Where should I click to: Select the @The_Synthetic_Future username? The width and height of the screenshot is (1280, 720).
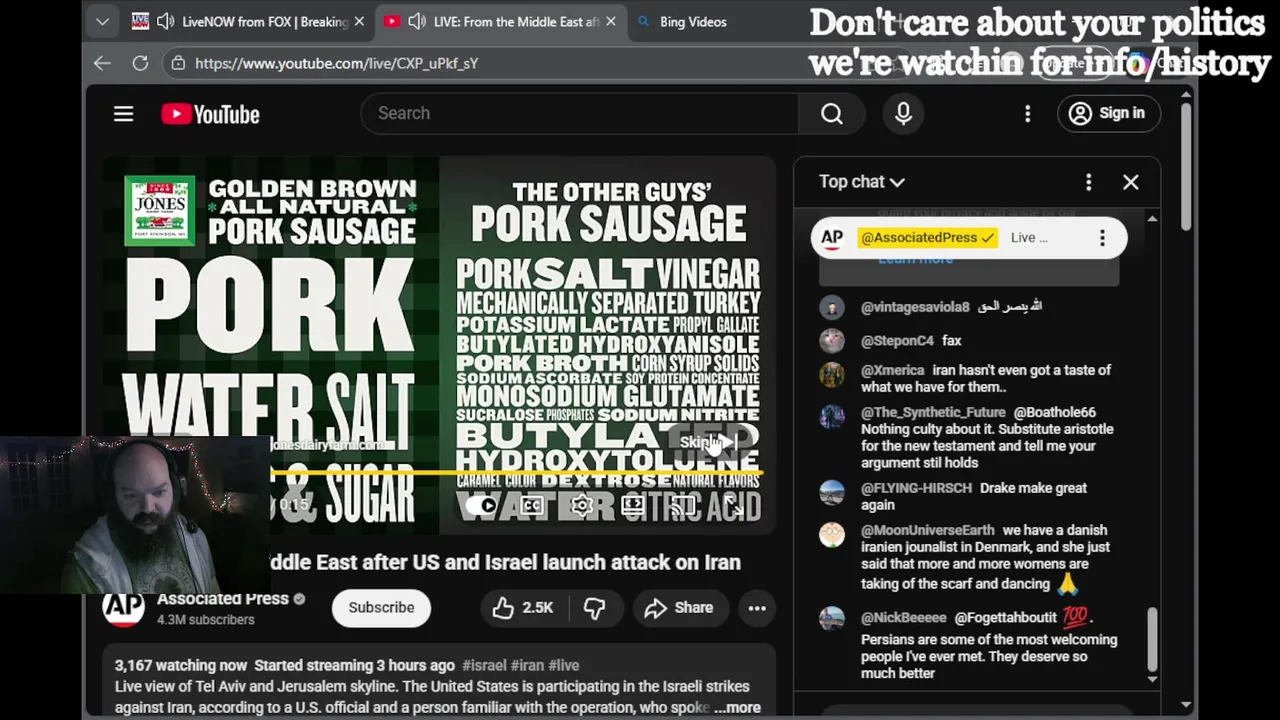(x=933, y=412)
